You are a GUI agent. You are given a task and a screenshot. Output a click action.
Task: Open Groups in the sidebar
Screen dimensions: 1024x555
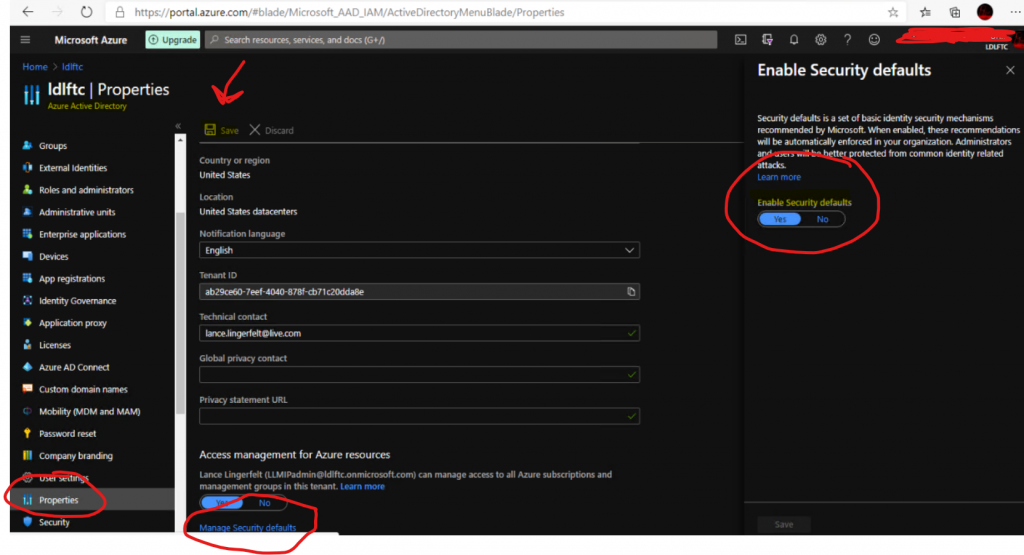pyautogui.click(x=53, y=146)
